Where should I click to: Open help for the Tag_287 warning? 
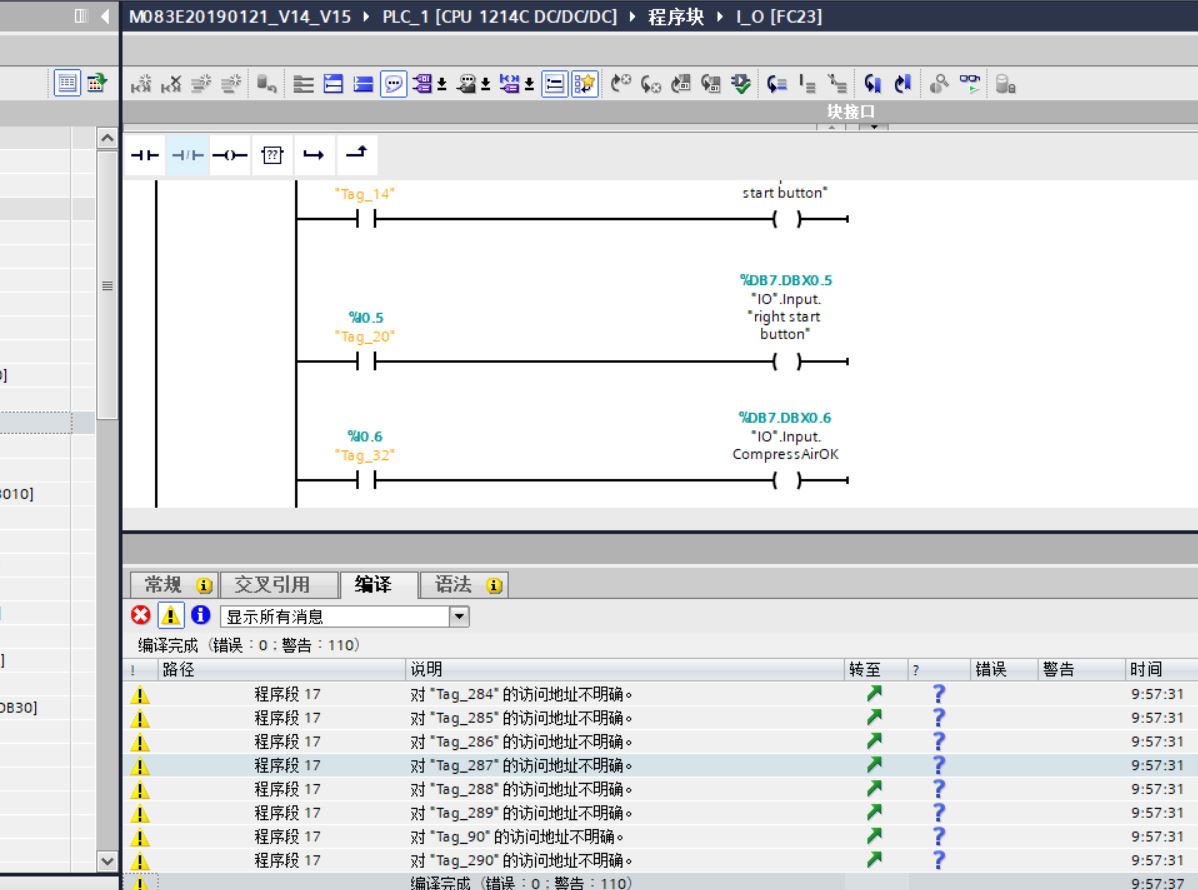pos(938,765)
